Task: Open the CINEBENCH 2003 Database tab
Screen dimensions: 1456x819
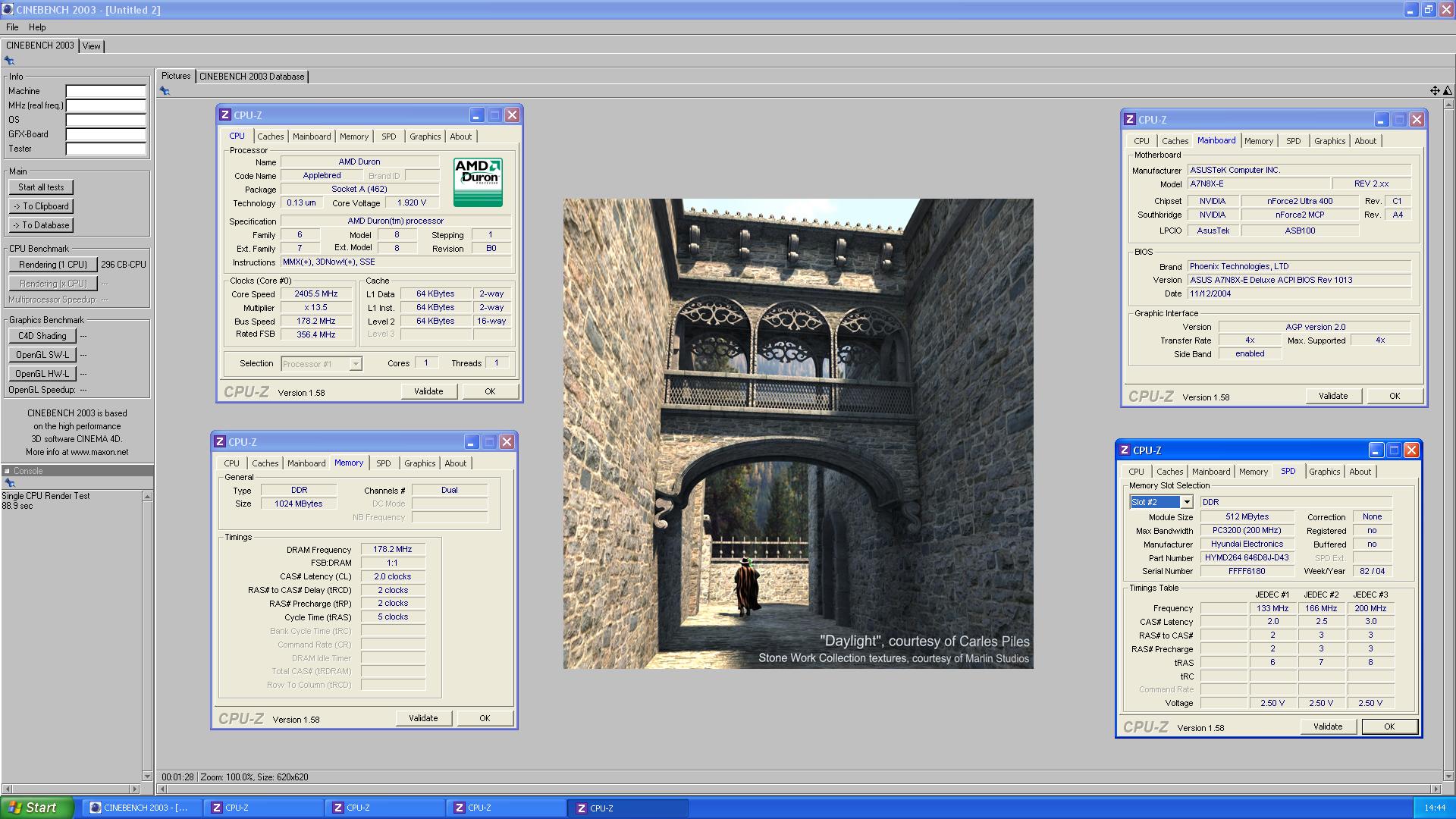Action: tap(252, 77)
